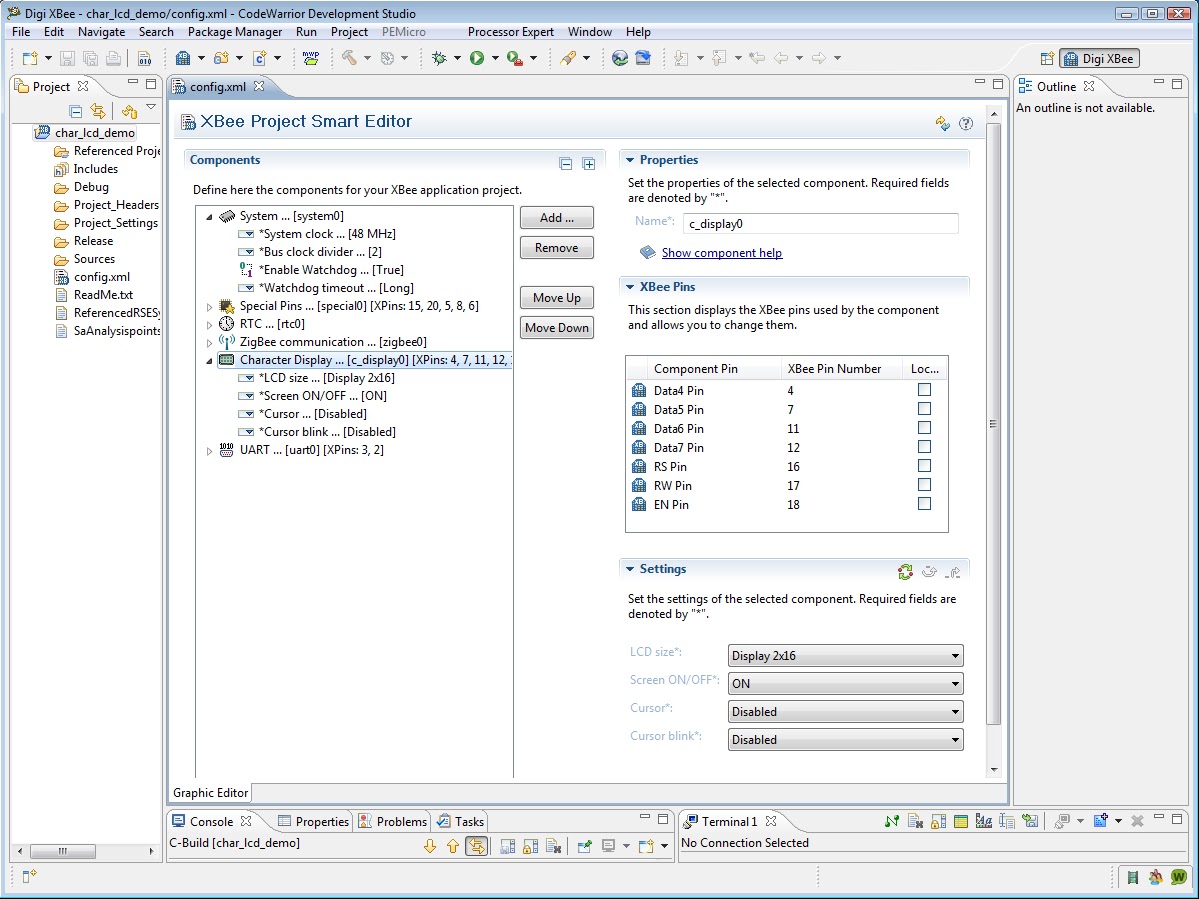Click the green refresh icon in Settings
This screenshot has height=899, width=1199.
tap(905, 571)
